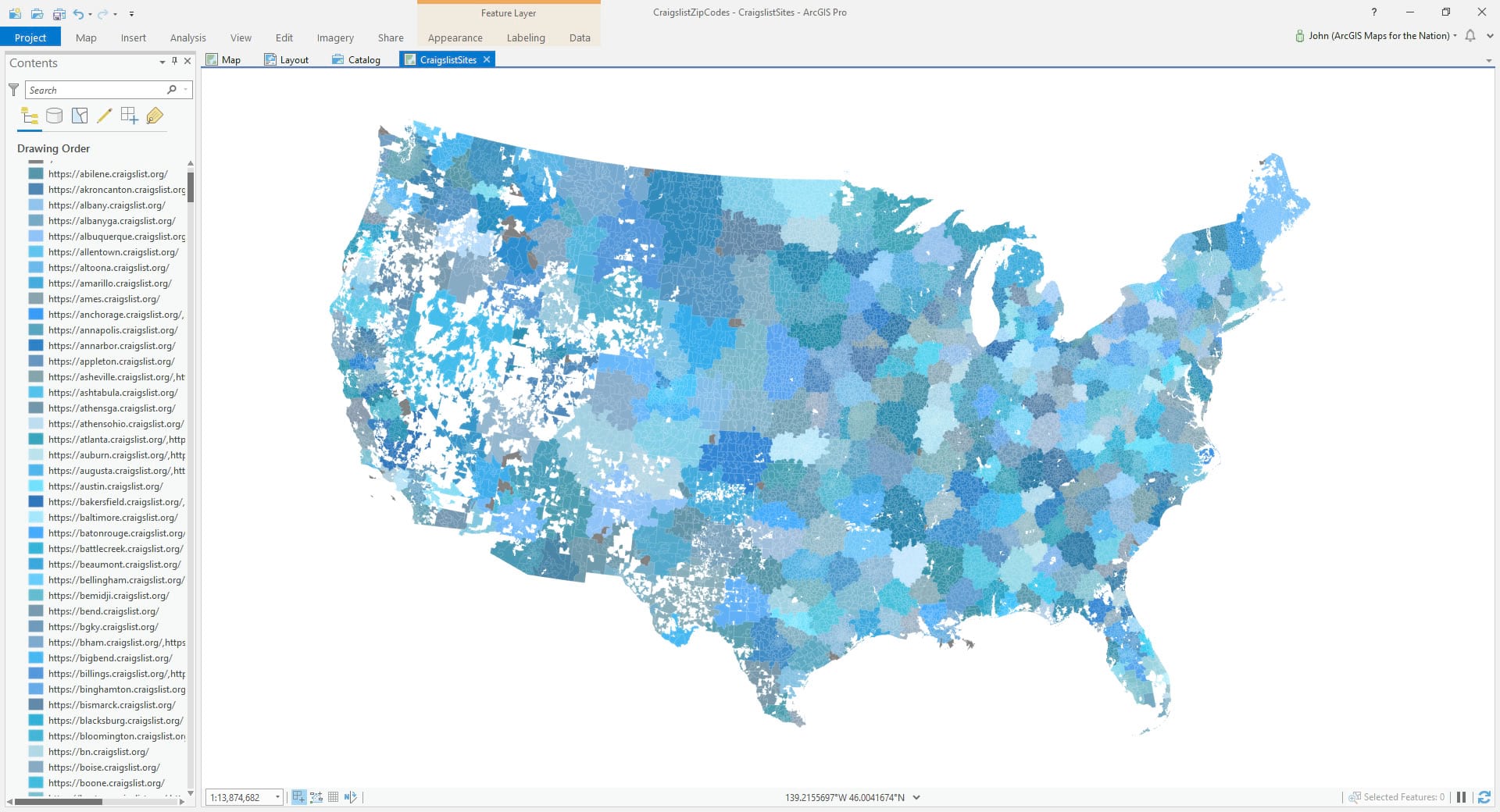Open the Share ribbon tab
This screenshot has height=812, width=1500.
coord(391,37)
